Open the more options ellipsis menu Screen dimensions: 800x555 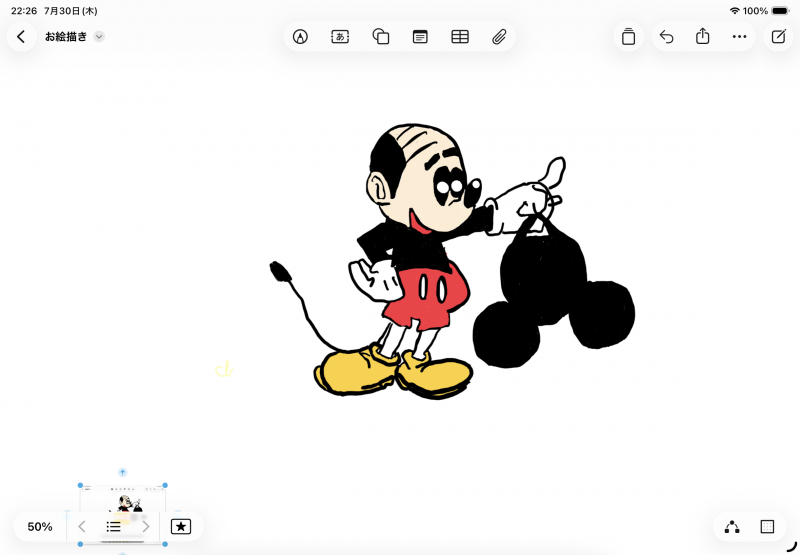pyautogui.click(x=739, y=37)
